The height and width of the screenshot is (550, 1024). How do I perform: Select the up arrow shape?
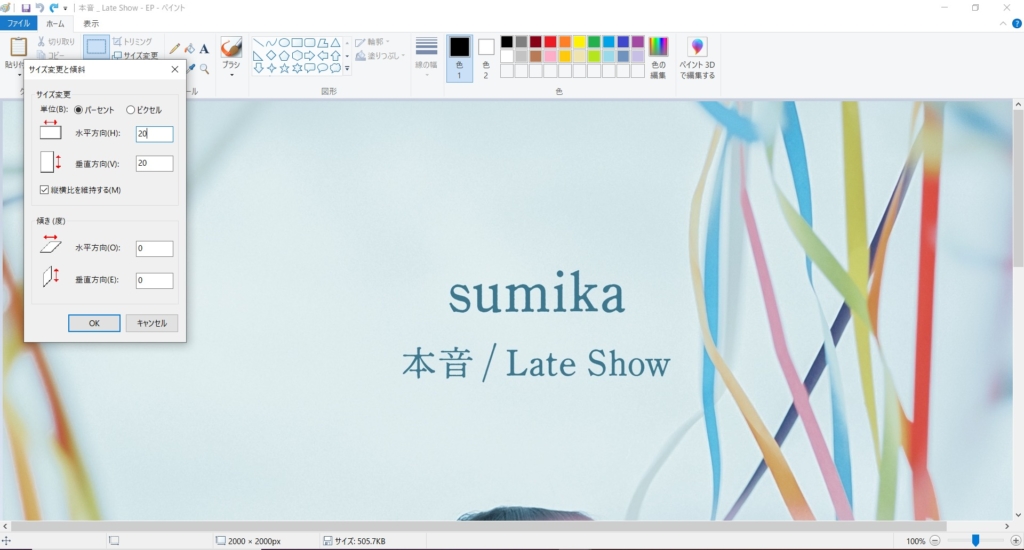335,56
